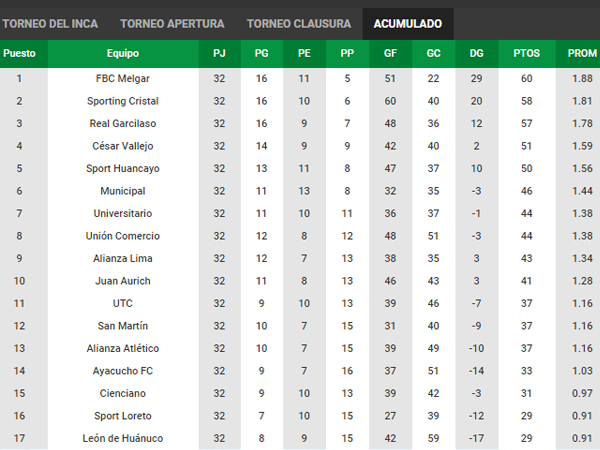Screen dimensions: 600x450
Task: Click the Equipo column header
Action: click(x=123, y=53)
